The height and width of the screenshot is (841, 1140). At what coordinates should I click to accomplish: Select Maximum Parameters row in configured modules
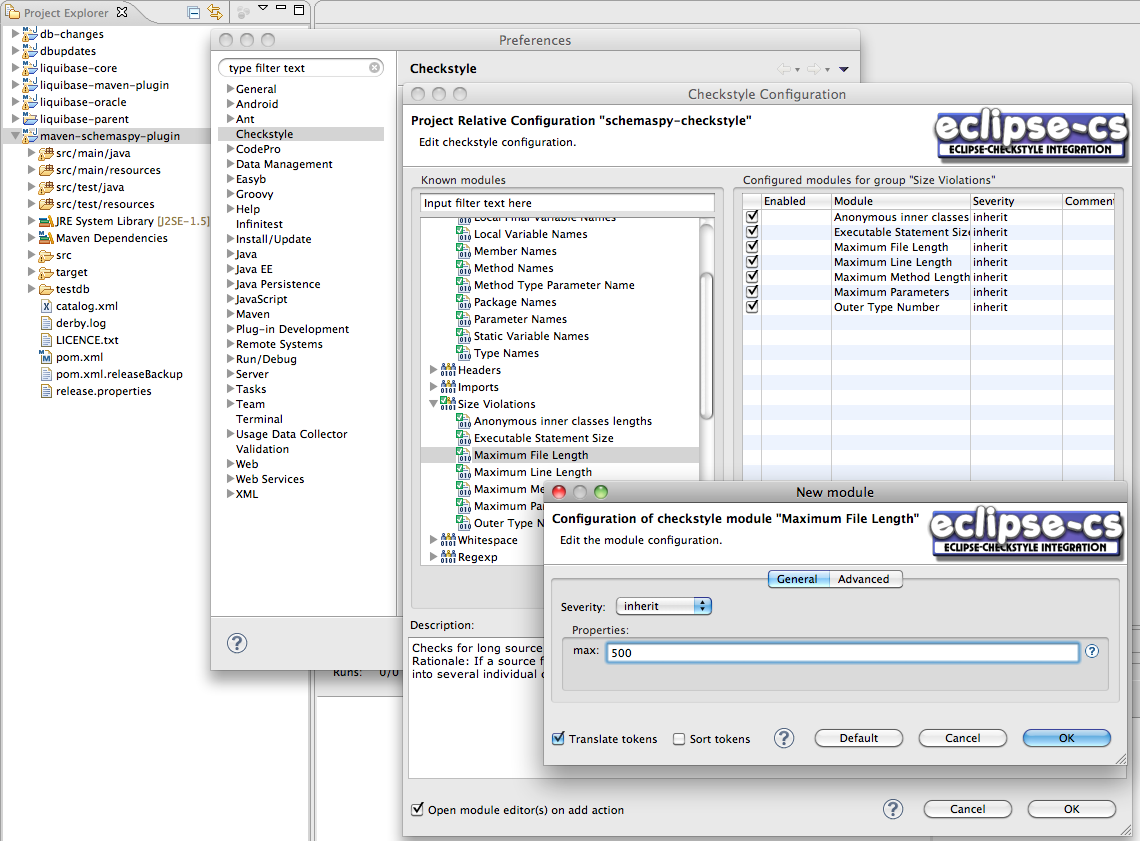928,291
